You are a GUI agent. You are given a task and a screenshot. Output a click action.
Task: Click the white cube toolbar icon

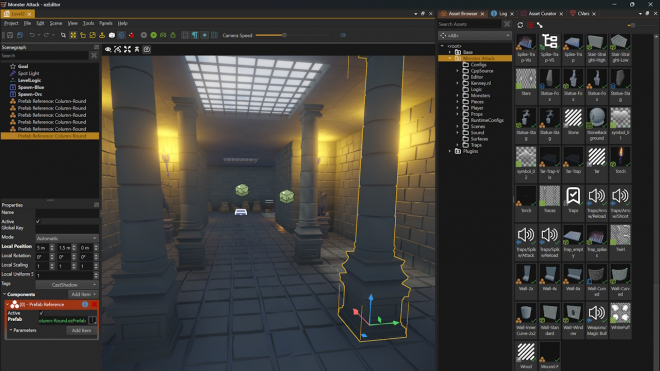click(x=112, y=35)
